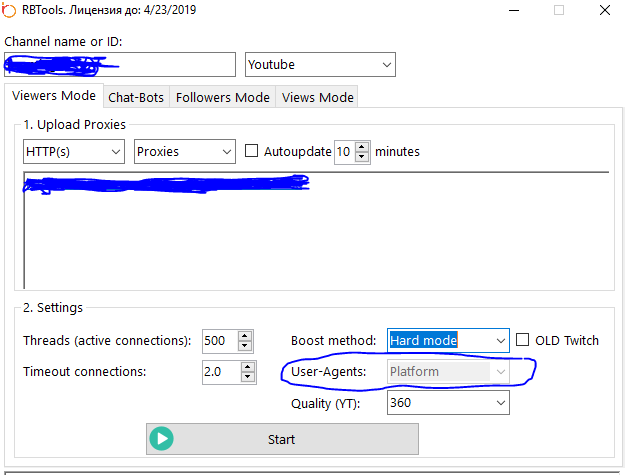Increase Timeout connections with up arrow

pyautogui.click(x=247, y=366)
